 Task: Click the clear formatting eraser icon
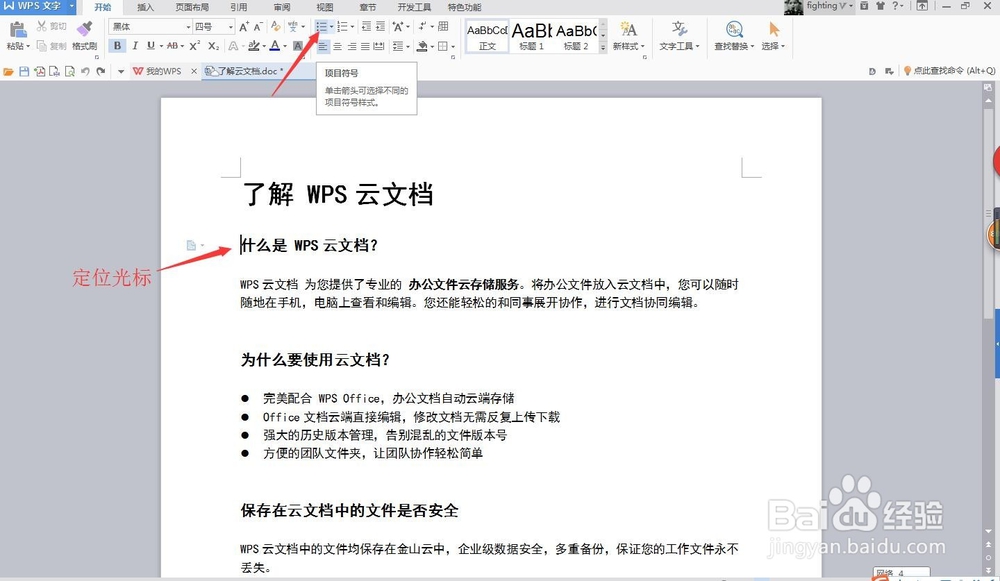coord(276,26)
